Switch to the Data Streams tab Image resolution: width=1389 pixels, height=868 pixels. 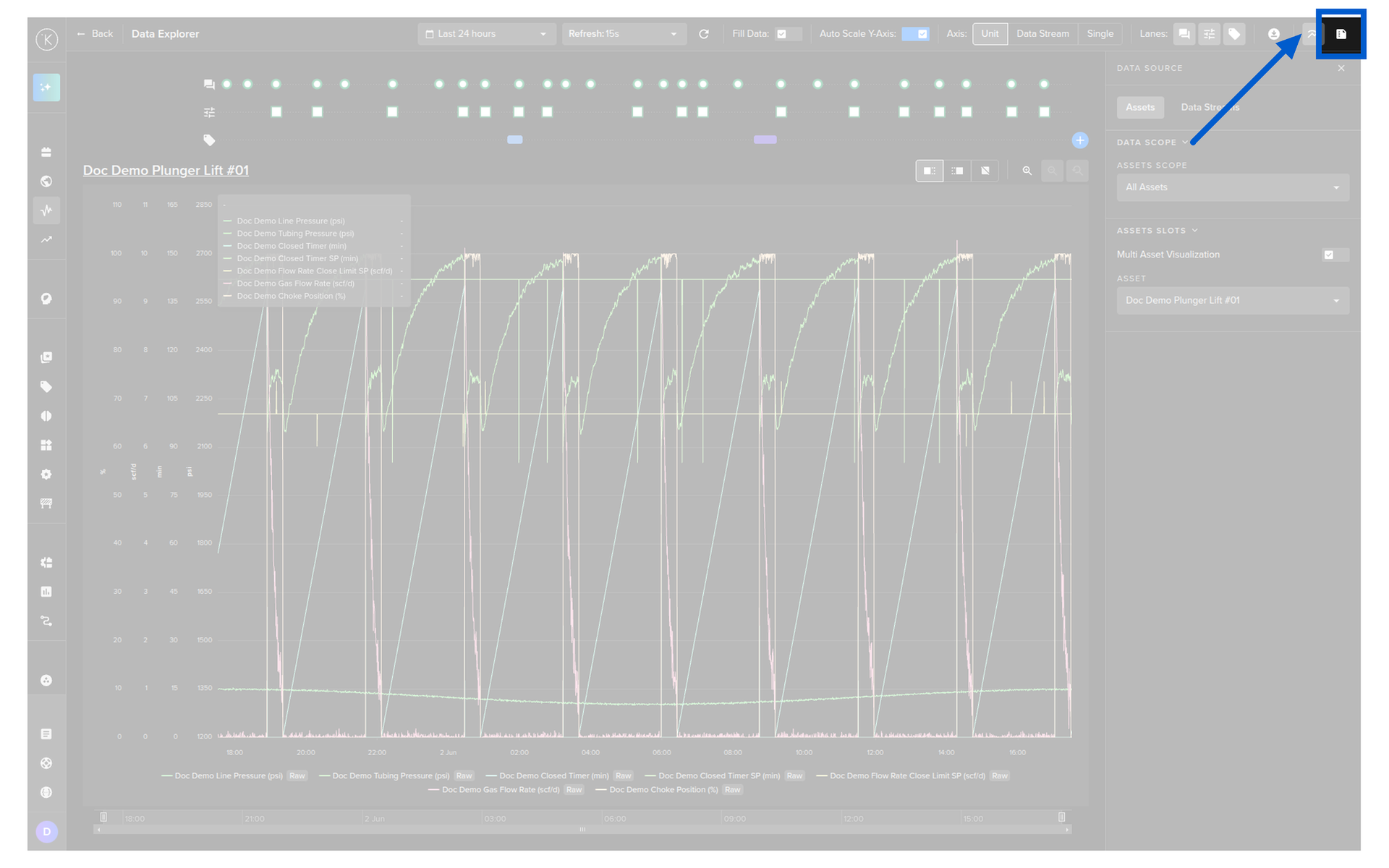coord(1210,107)
